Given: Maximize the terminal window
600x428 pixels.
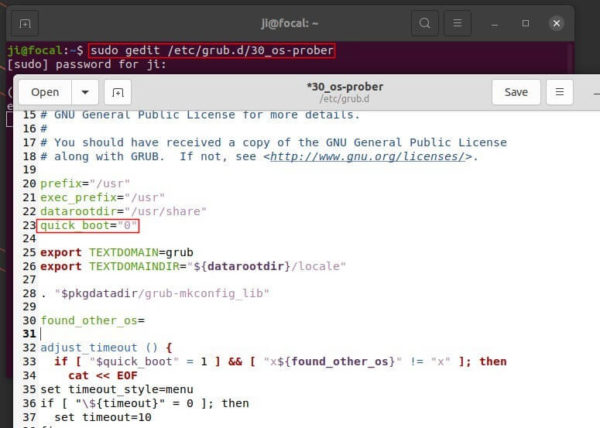Looking at the screenshot, I should pyautogui.click(x=525, y=23).
